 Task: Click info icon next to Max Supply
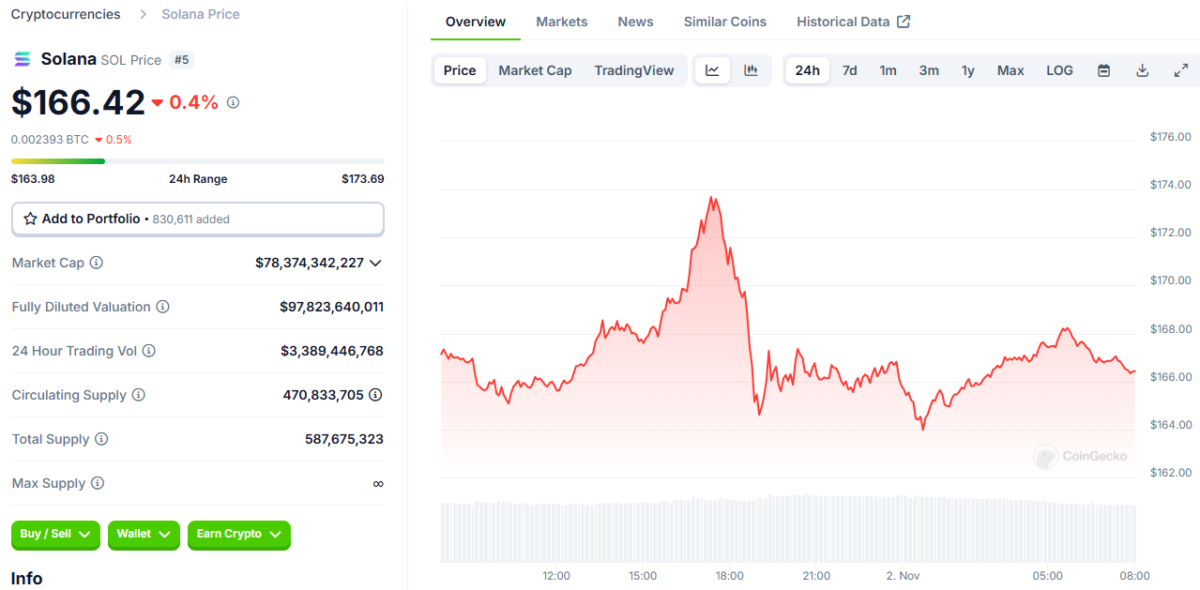(97, 483)
